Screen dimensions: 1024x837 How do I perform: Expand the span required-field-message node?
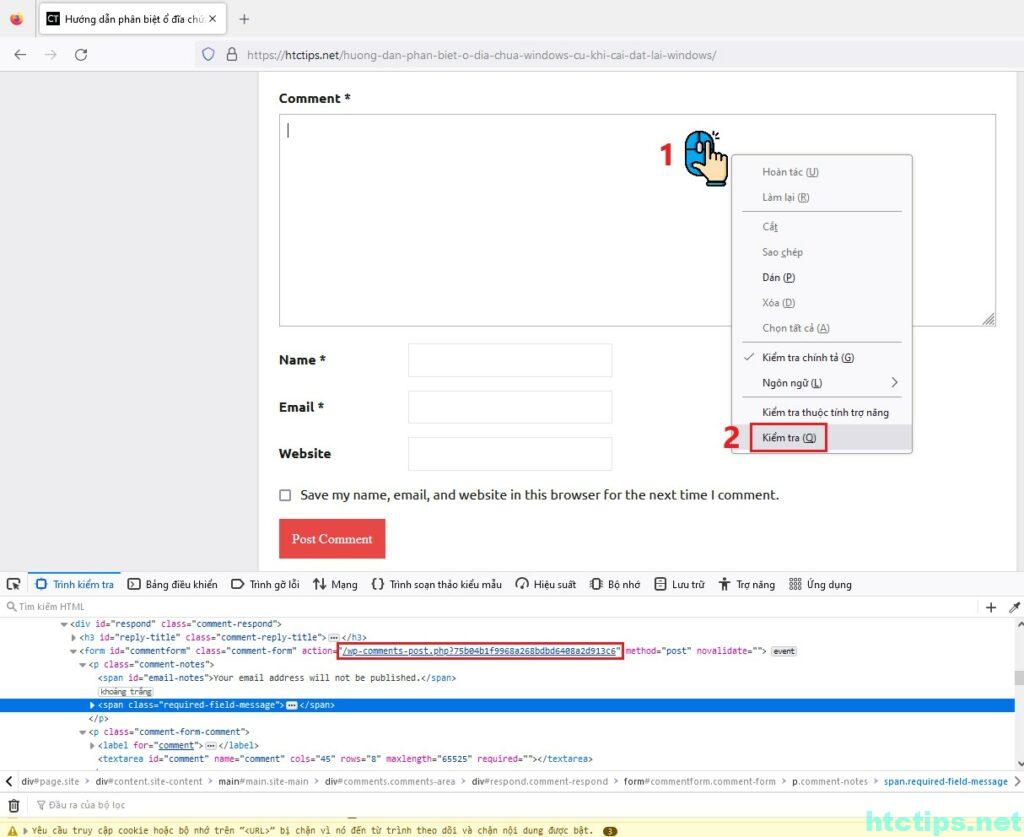point(93,705)
